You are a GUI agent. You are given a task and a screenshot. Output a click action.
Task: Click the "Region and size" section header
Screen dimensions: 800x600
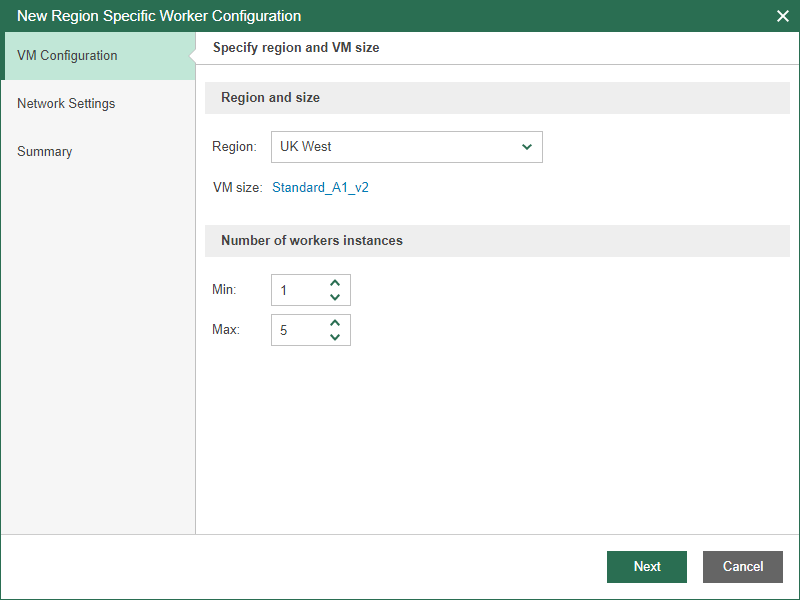click(270, 98)
